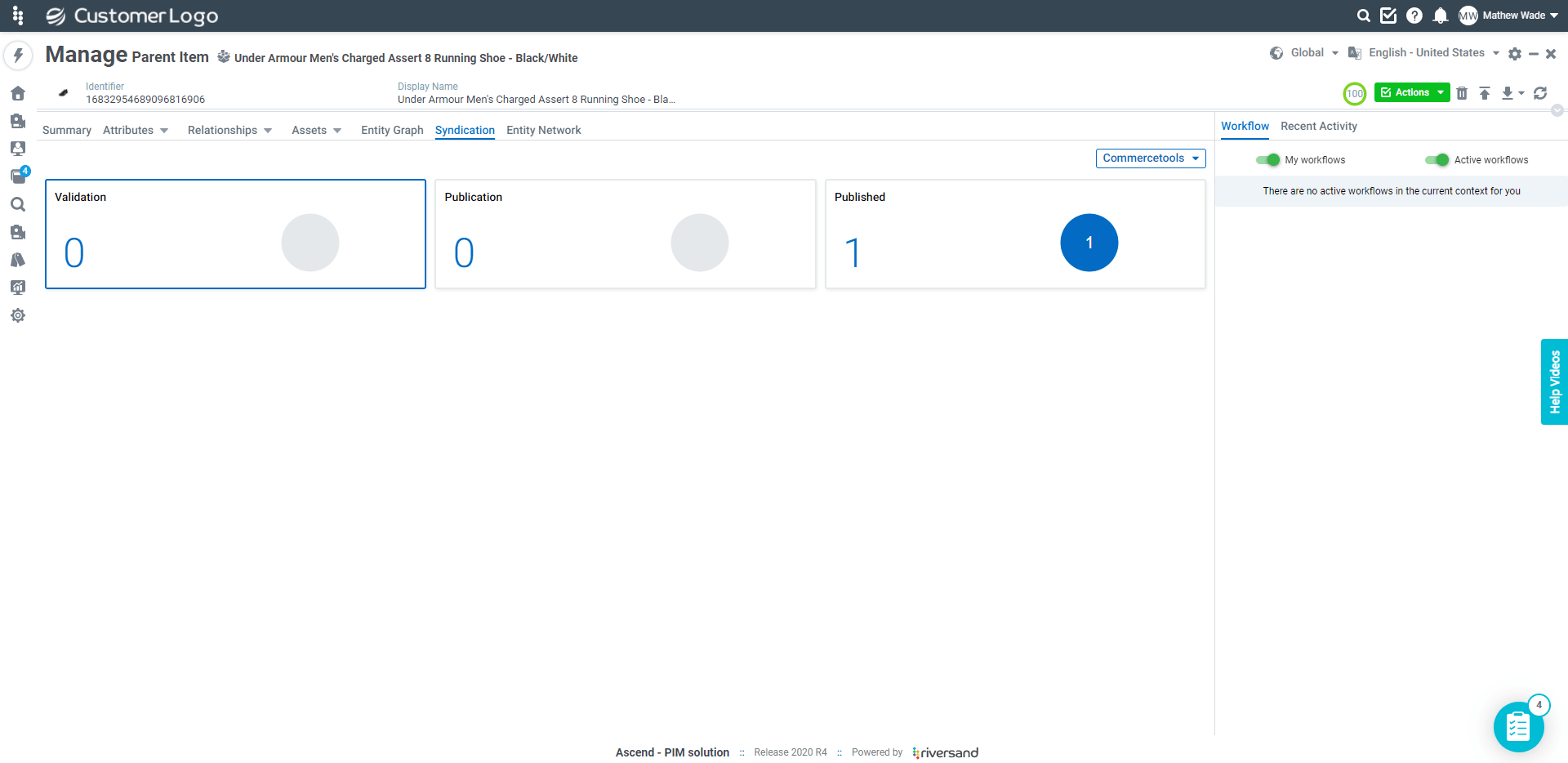
Task: Toggle My workflows switch
Action: click(x=1267, y=160)
